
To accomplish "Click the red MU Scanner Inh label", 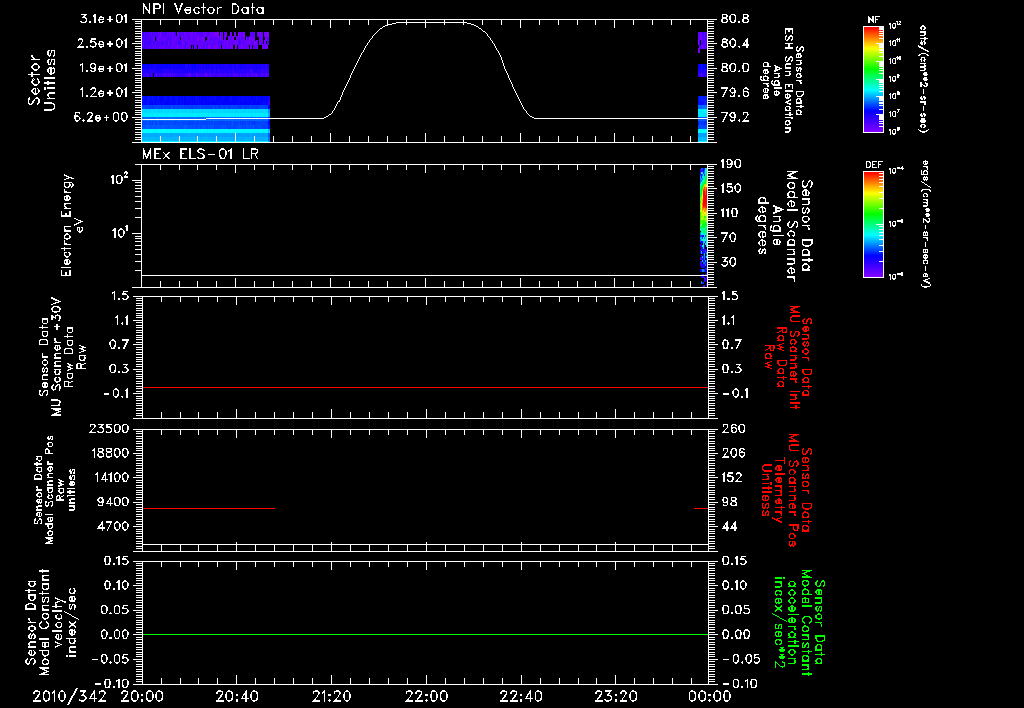I will 787,357.
